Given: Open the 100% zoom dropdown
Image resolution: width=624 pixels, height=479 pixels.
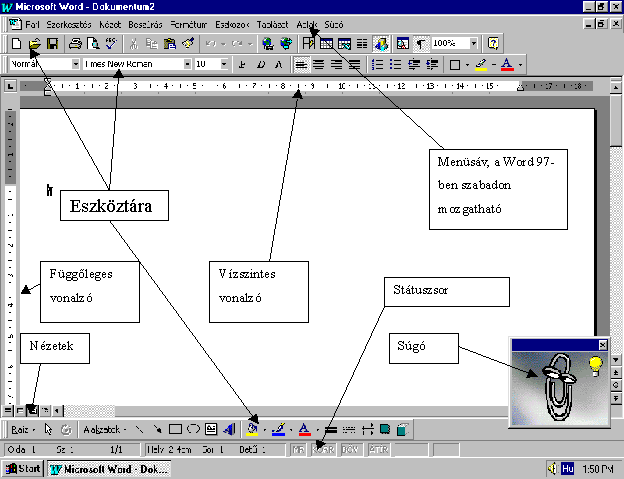Looking at the screenshot, I should (474, 43).
